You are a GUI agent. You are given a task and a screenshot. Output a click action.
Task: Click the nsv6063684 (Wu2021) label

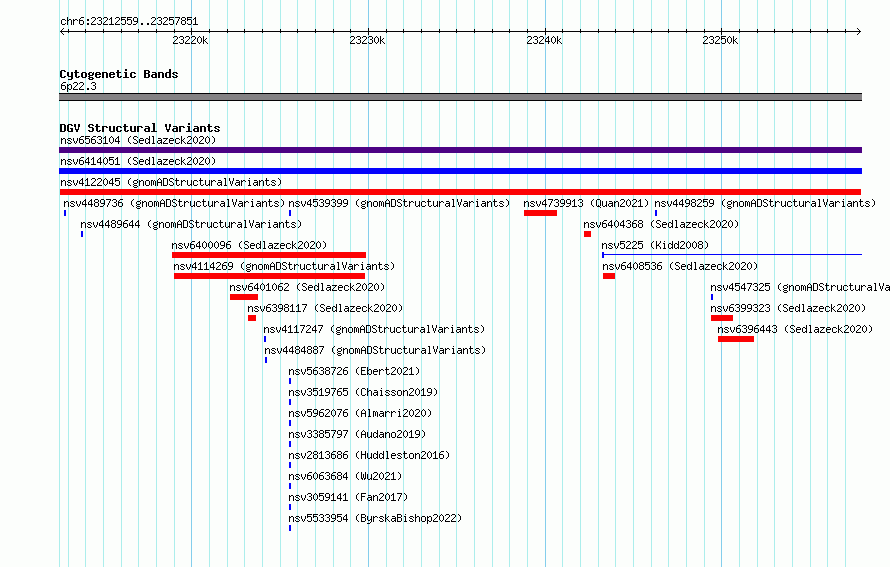(x=345, y=476)
